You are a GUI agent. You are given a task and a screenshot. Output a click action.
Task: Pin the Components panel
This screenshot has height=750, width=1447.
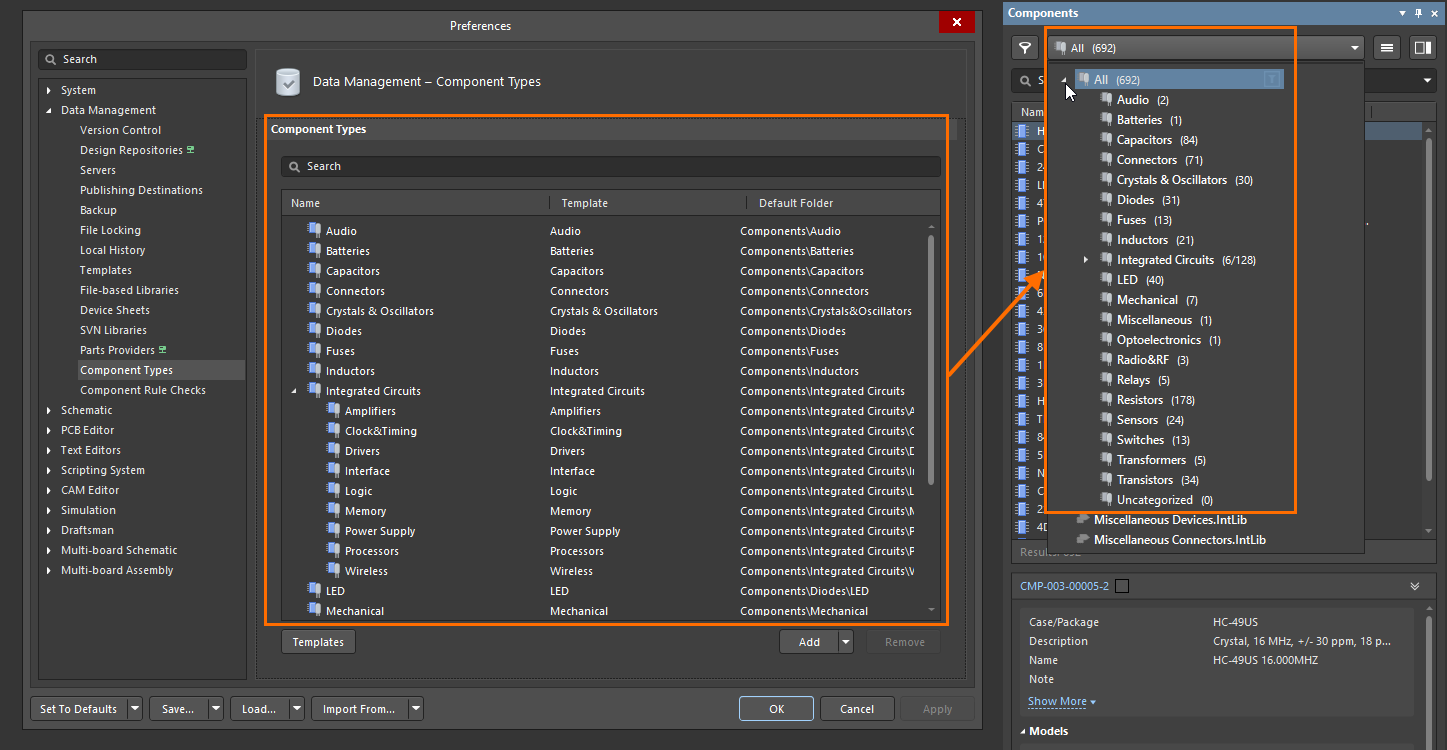[x=1418, y=13]
